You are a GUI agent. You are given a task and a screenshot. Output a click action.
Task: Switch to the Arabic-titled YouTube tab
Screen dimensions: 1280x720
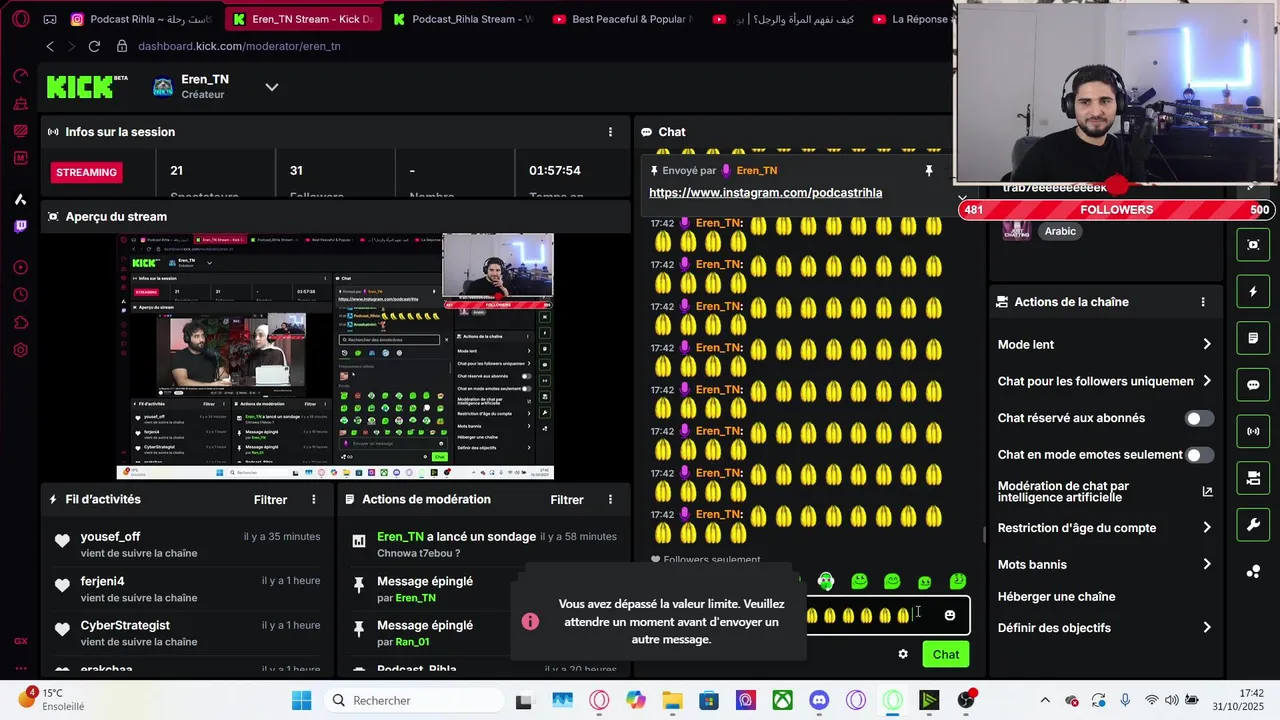point(783,19)
